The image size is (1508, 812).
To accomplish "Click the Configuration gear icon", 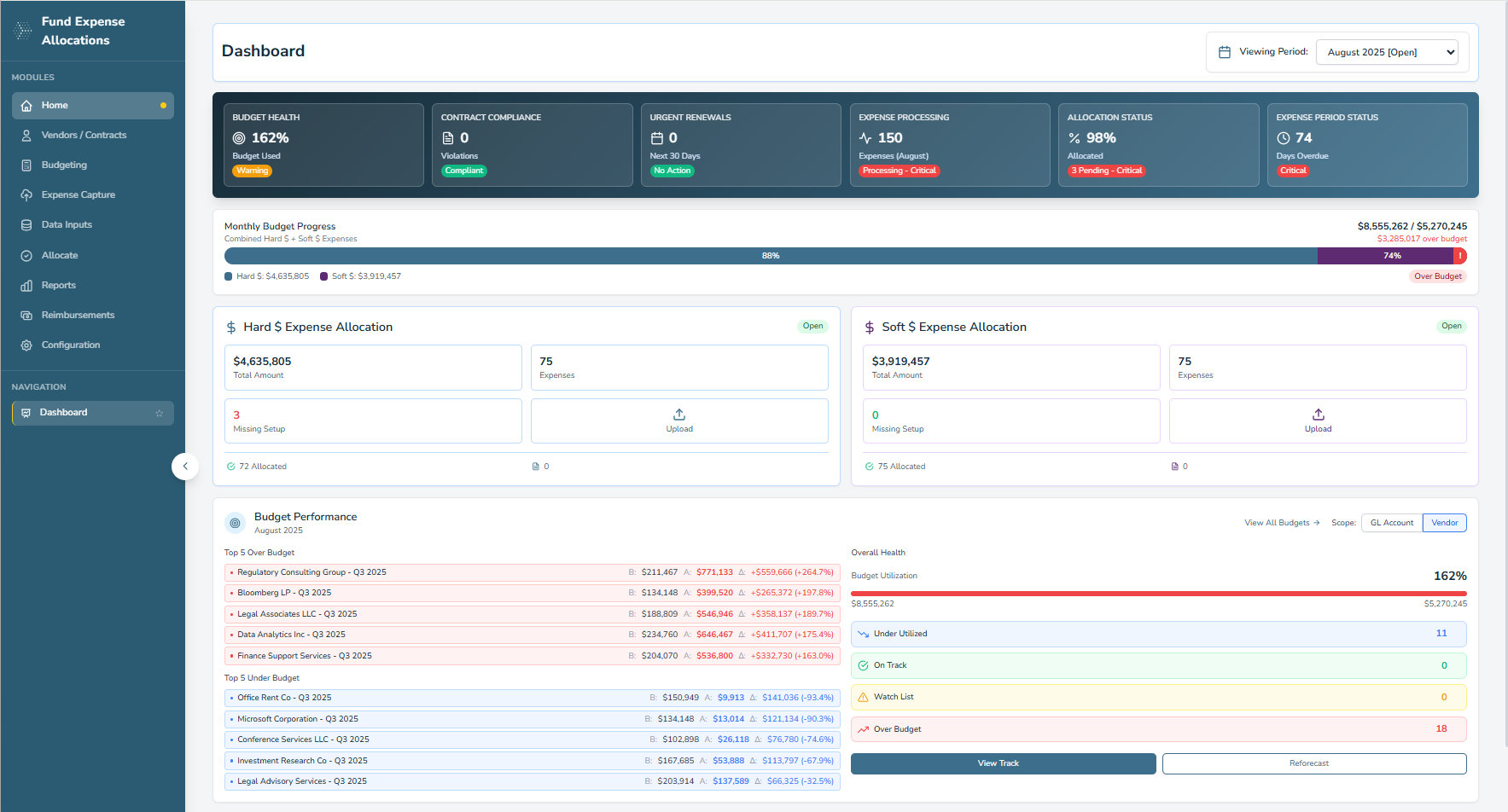I will click(26, 345).
